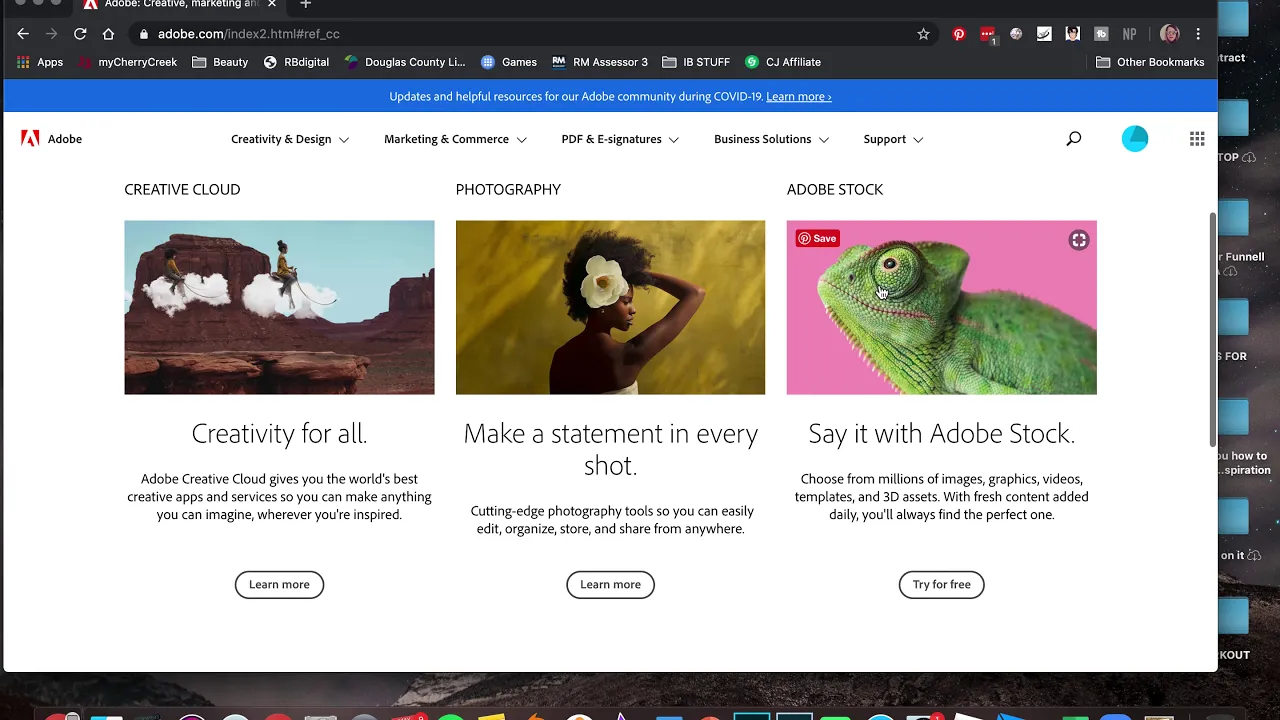Image resolution: width=1280 pixels, height=720 pixels.
Task: Open the myCherryCreek bookmark
Action: coord(128,62)
